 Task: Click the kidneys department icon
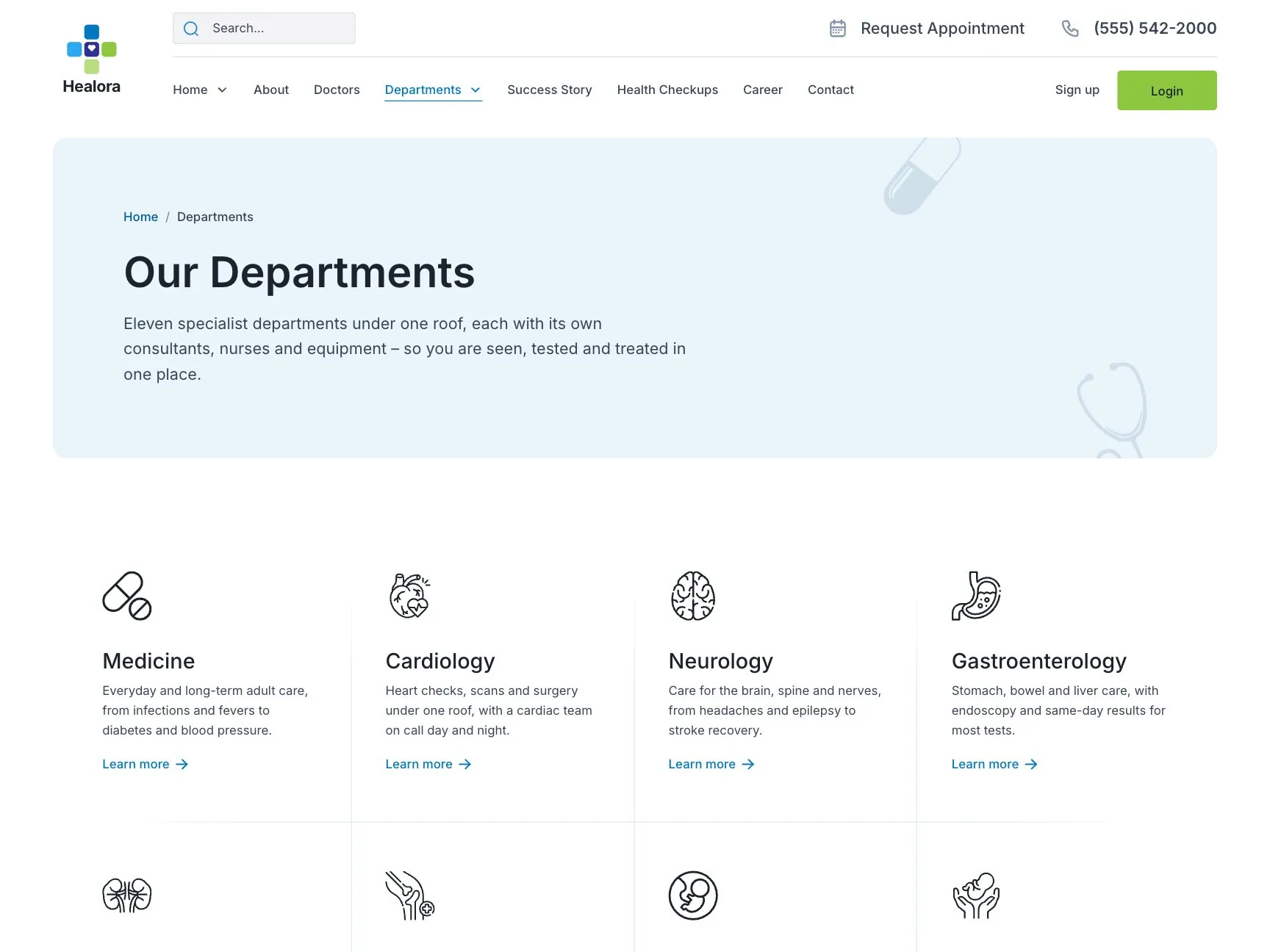pyautogui.click(x=127, y=895)
